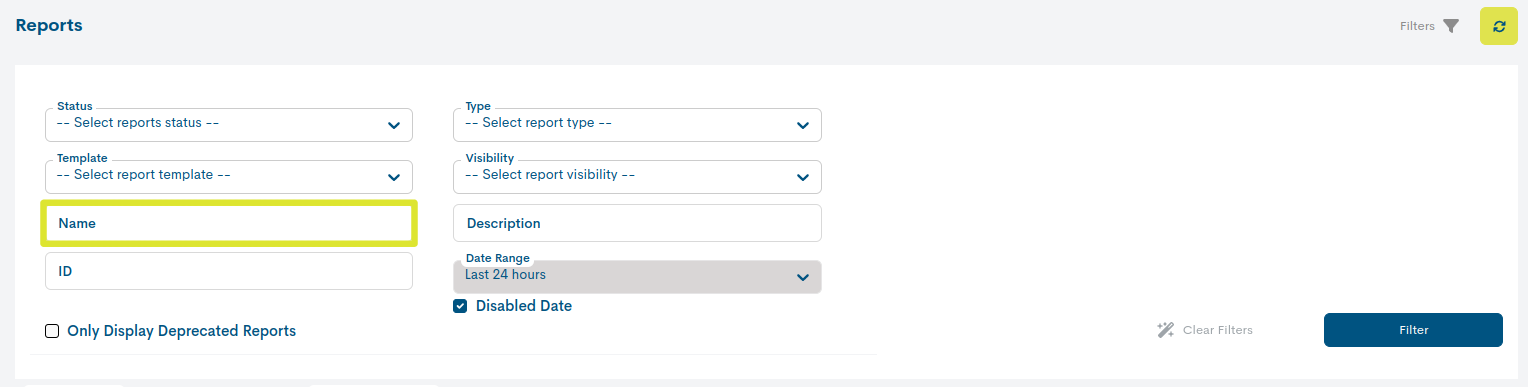
Task: Click the Clear Filters magic wand icon
Action: coord(1165,330)
